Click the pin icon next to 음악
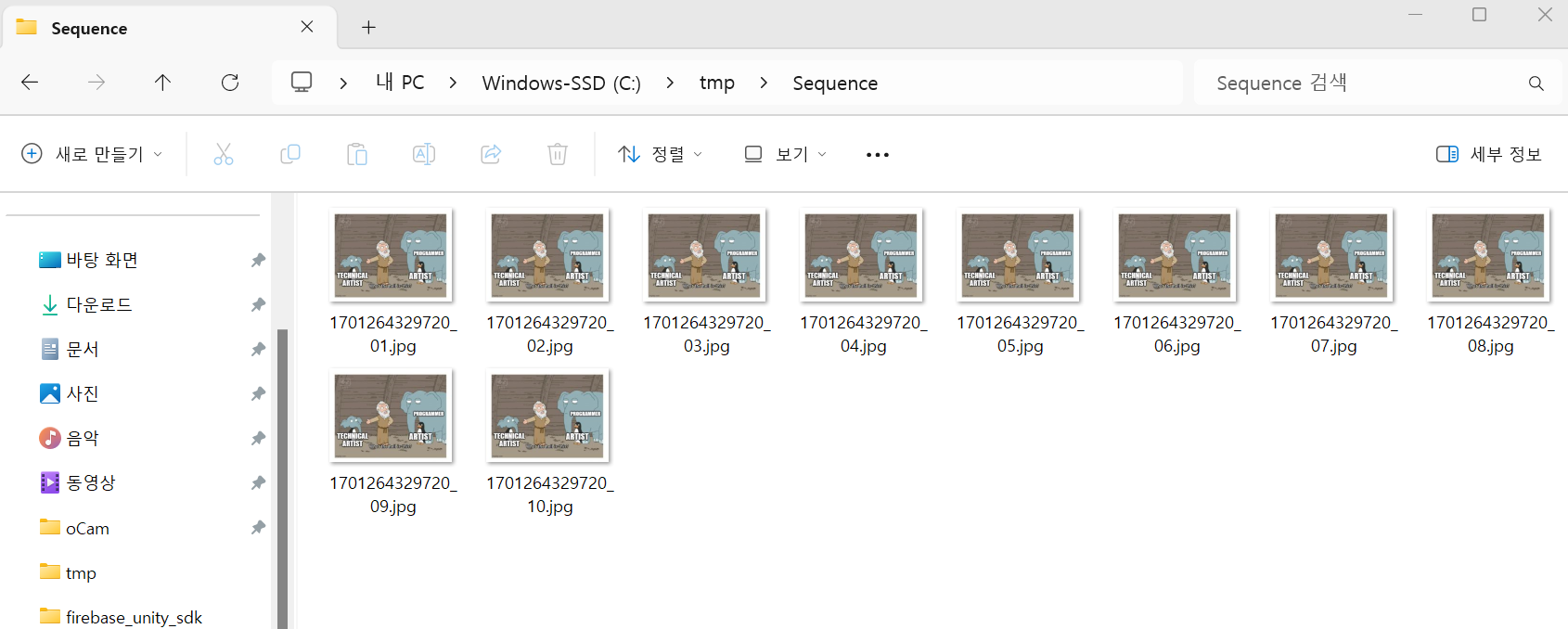 [x=258, y=438]
